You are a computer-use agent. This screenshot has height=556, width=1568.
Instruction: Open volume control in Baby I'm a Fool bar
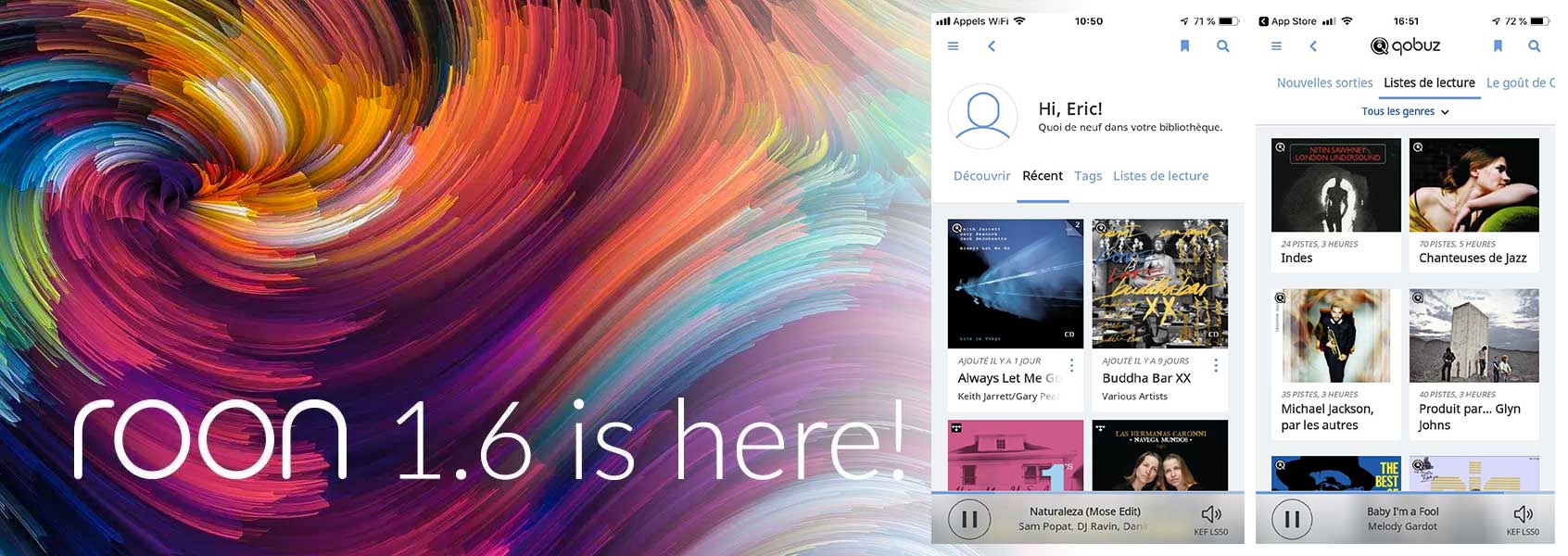(1524, 514)
